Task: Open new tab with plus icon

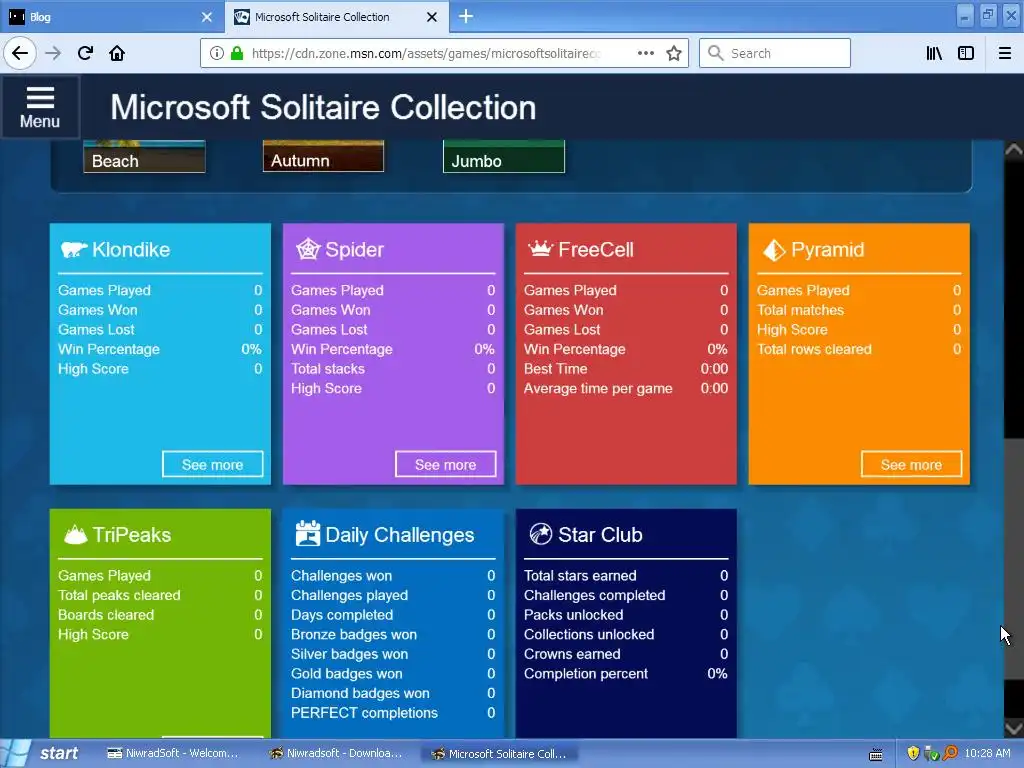Action: pyautogui.click(x=466, y=16)
